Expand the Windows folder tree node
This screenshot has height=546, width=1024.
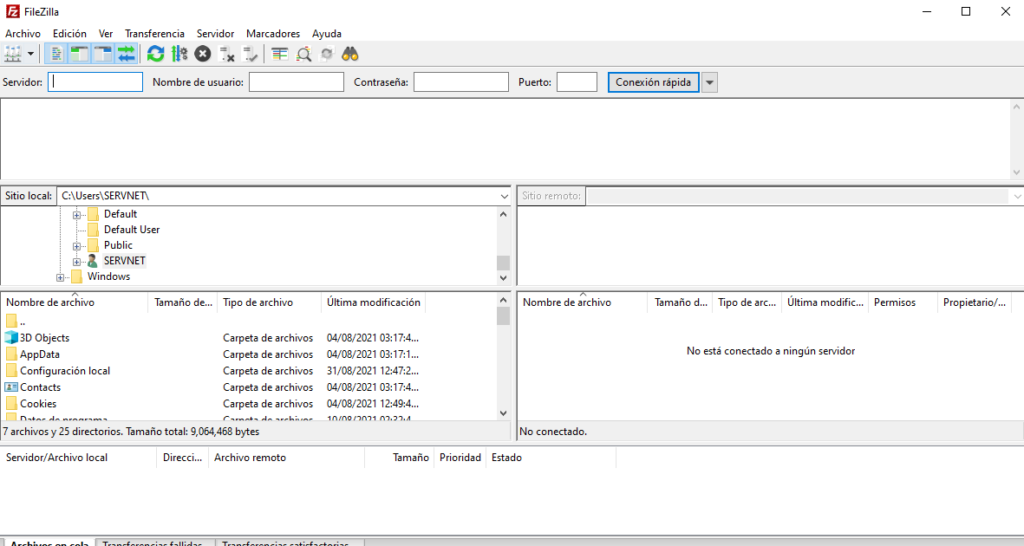pos(61,277)
